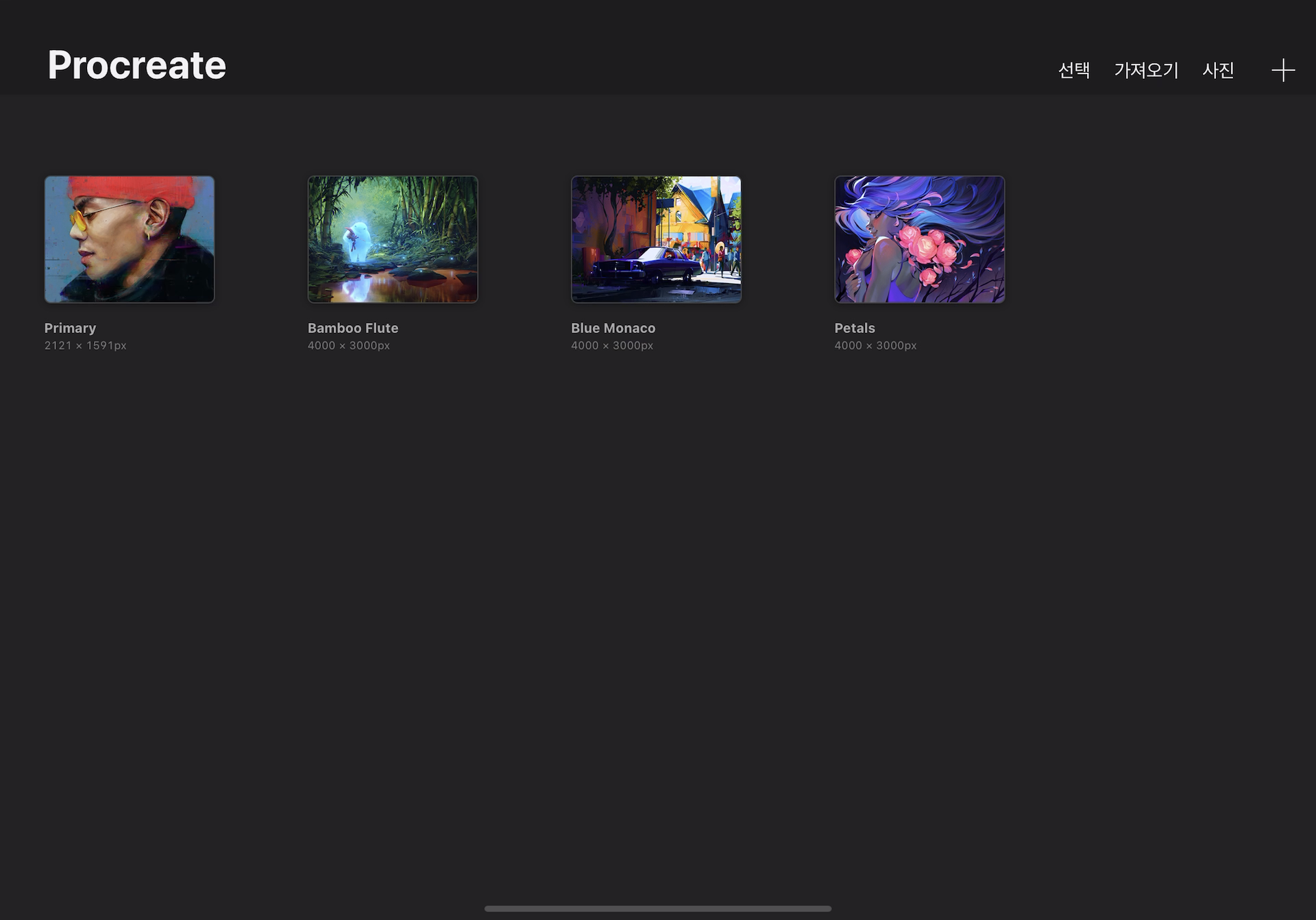Viewport: 1316px width, 920px height.
Task: Open the Petals artwork thumbnail
Action: [x=919, y=239]
